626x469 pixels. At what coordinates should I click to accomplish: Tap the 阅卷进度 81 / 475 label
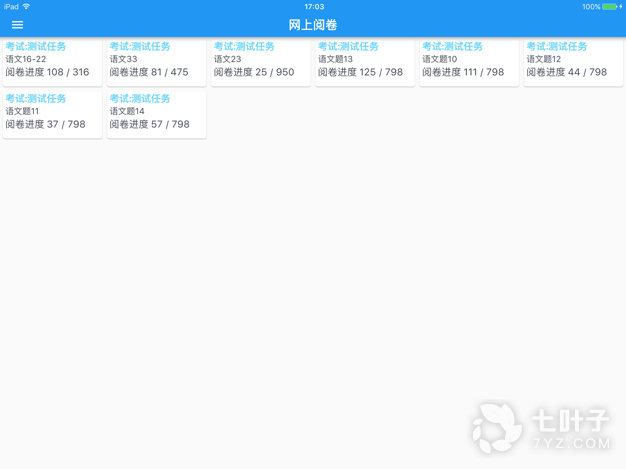(149, 72)
